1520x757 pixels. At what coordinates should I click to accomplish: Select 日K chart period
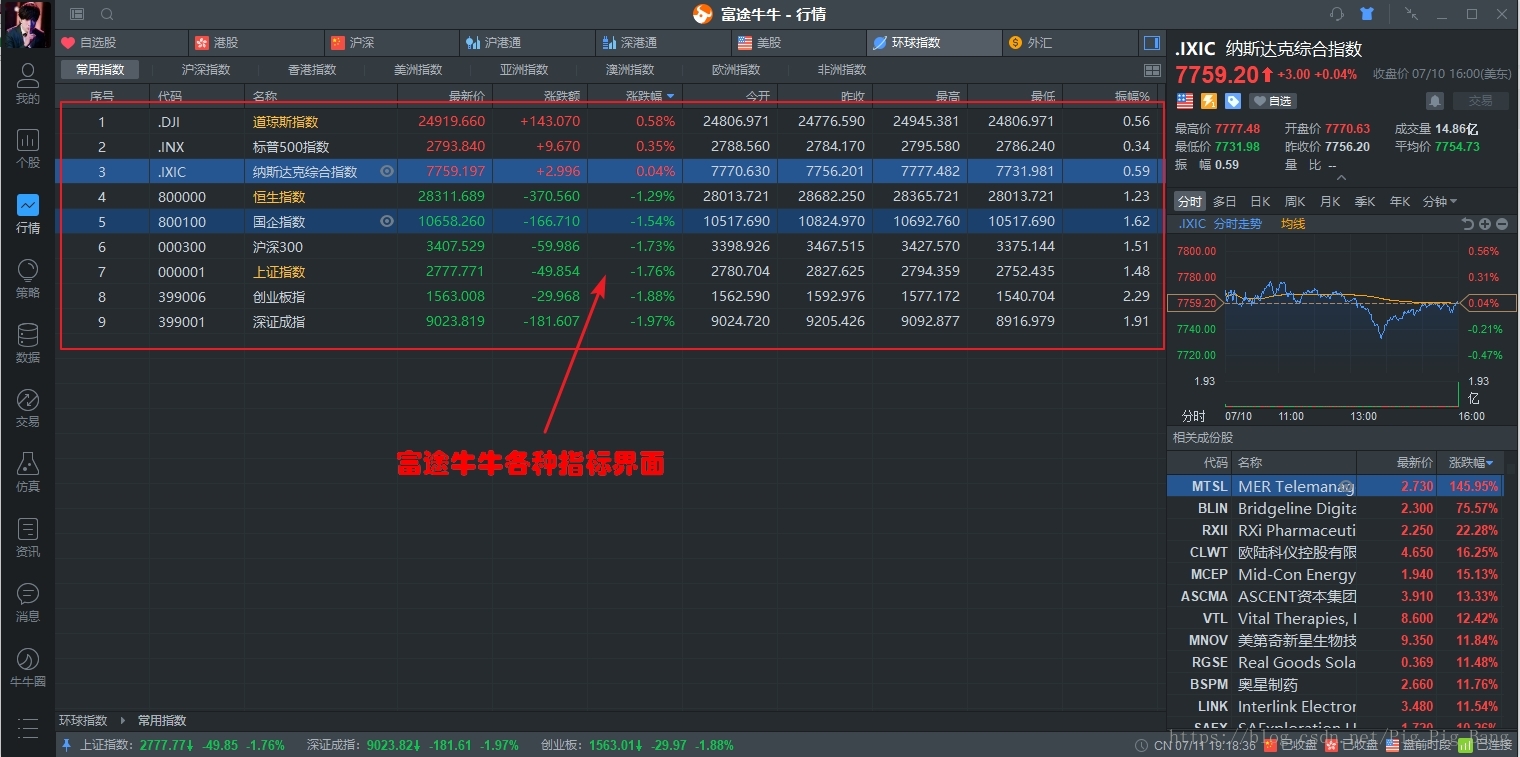coord(1260,202)
